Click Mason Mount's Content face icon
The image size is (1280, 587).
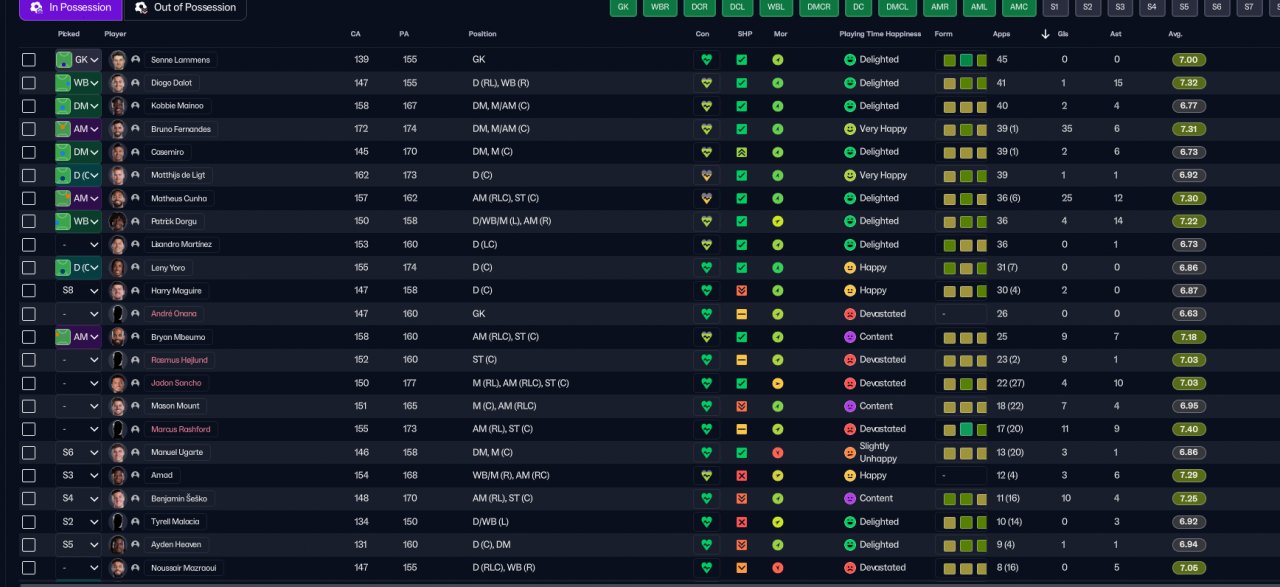point(850,406)
